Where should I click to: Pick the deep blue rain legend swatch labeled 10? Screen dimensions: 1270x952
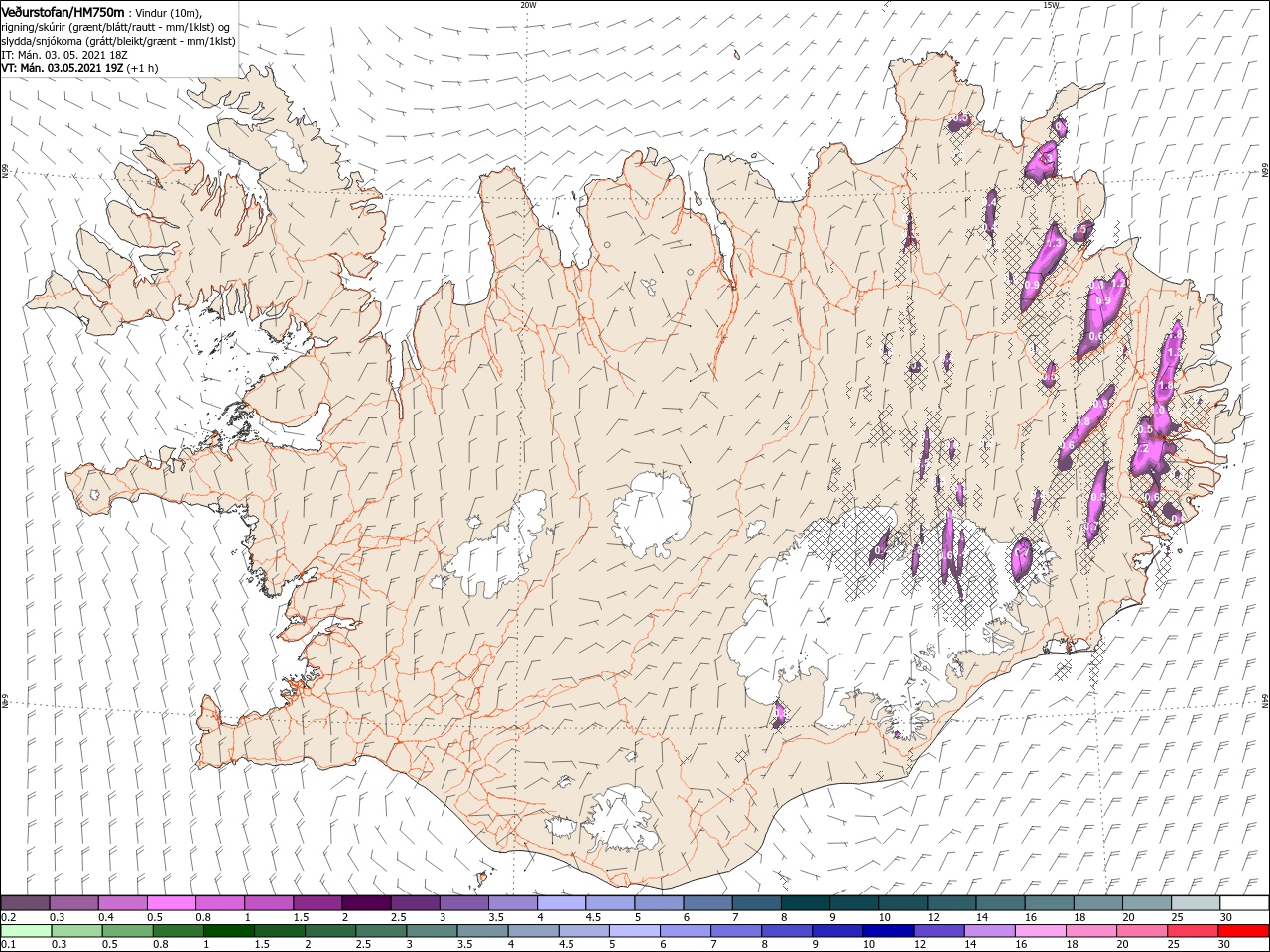(888, 931)
